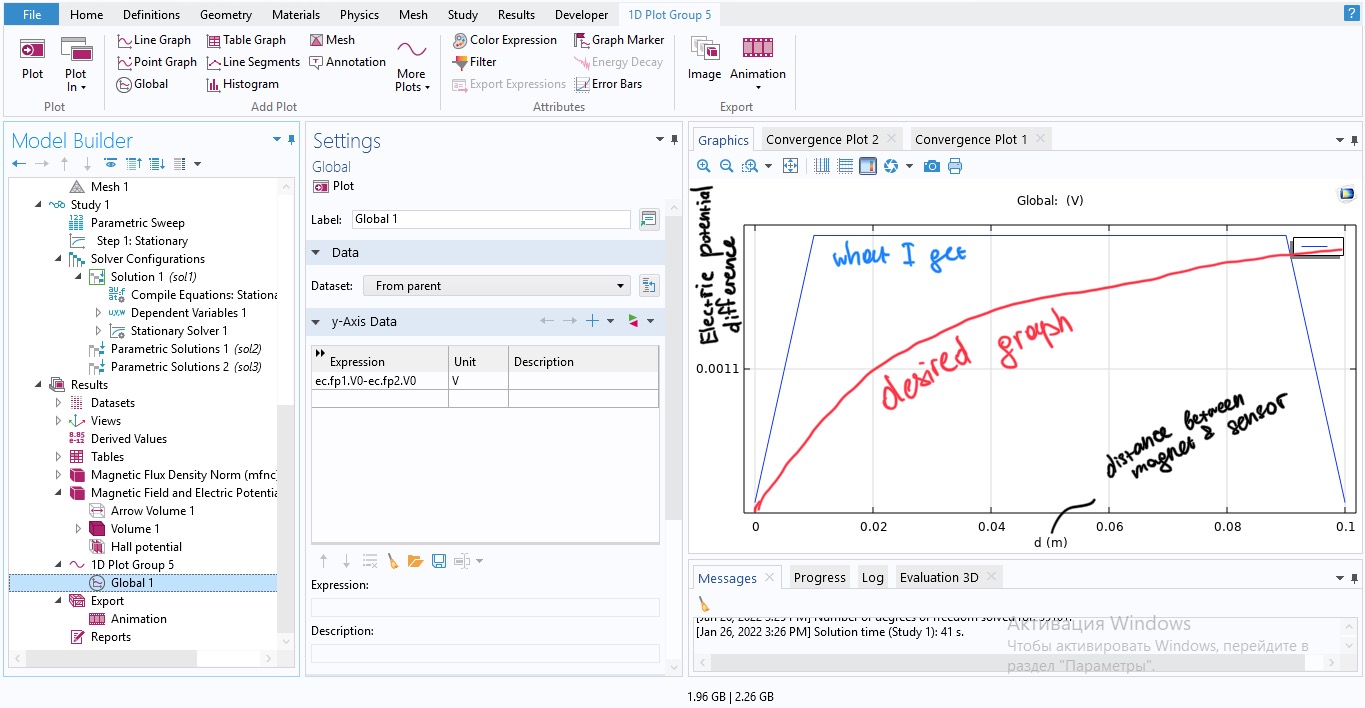This screenshot has width=1365, height=708.
Task: Click the save-to-file icon under expression table
Action: click(438, 561)
